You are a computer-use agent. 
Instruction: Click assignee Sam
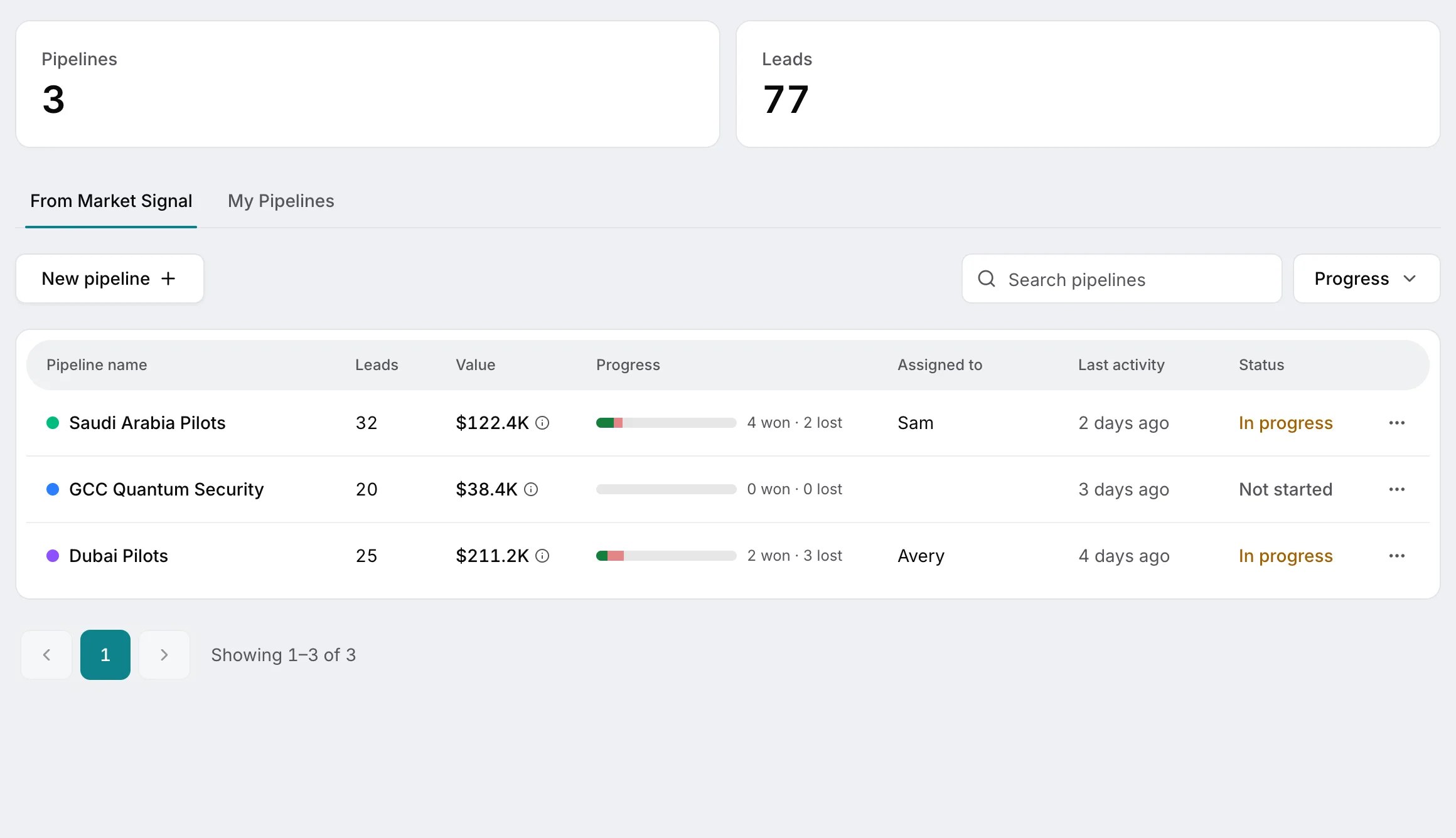pos(916,423)
